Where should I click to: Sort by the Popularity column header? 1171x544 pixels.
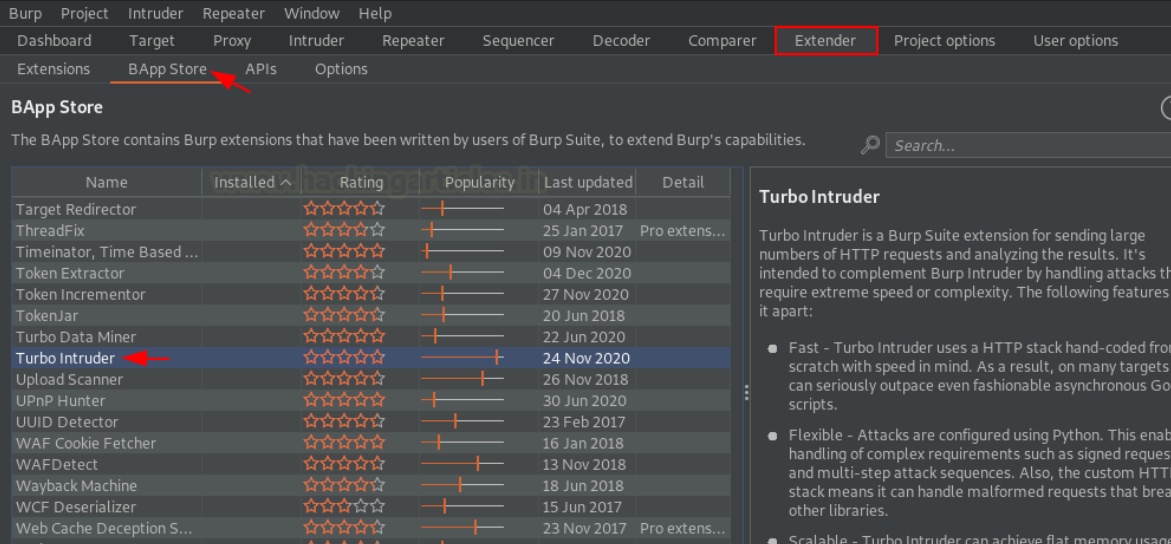(479, 182)
